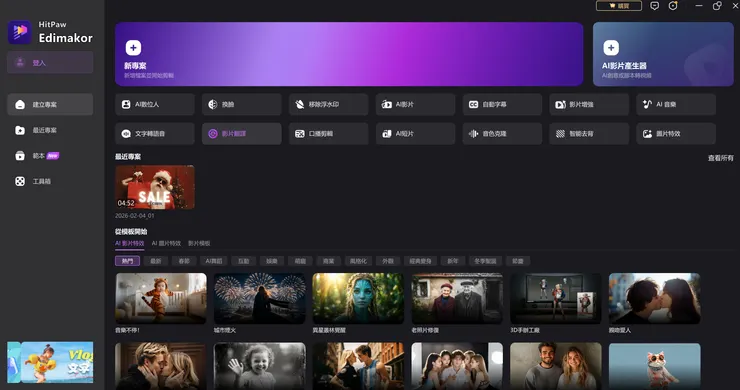Click the plus icon on 新專案 banner
This screenshot has height=390, width=740.
(x=133, y=47)
